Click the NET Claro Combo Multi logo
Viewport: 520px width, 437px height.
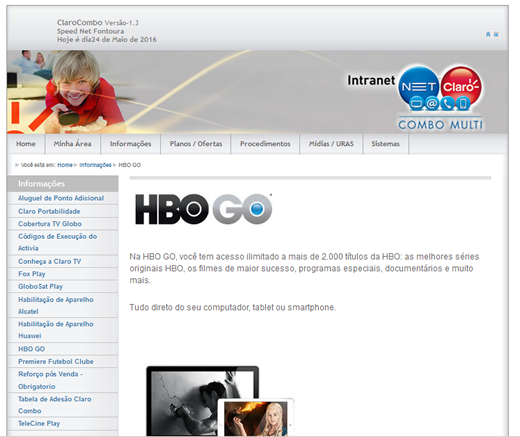coord(440,98)
